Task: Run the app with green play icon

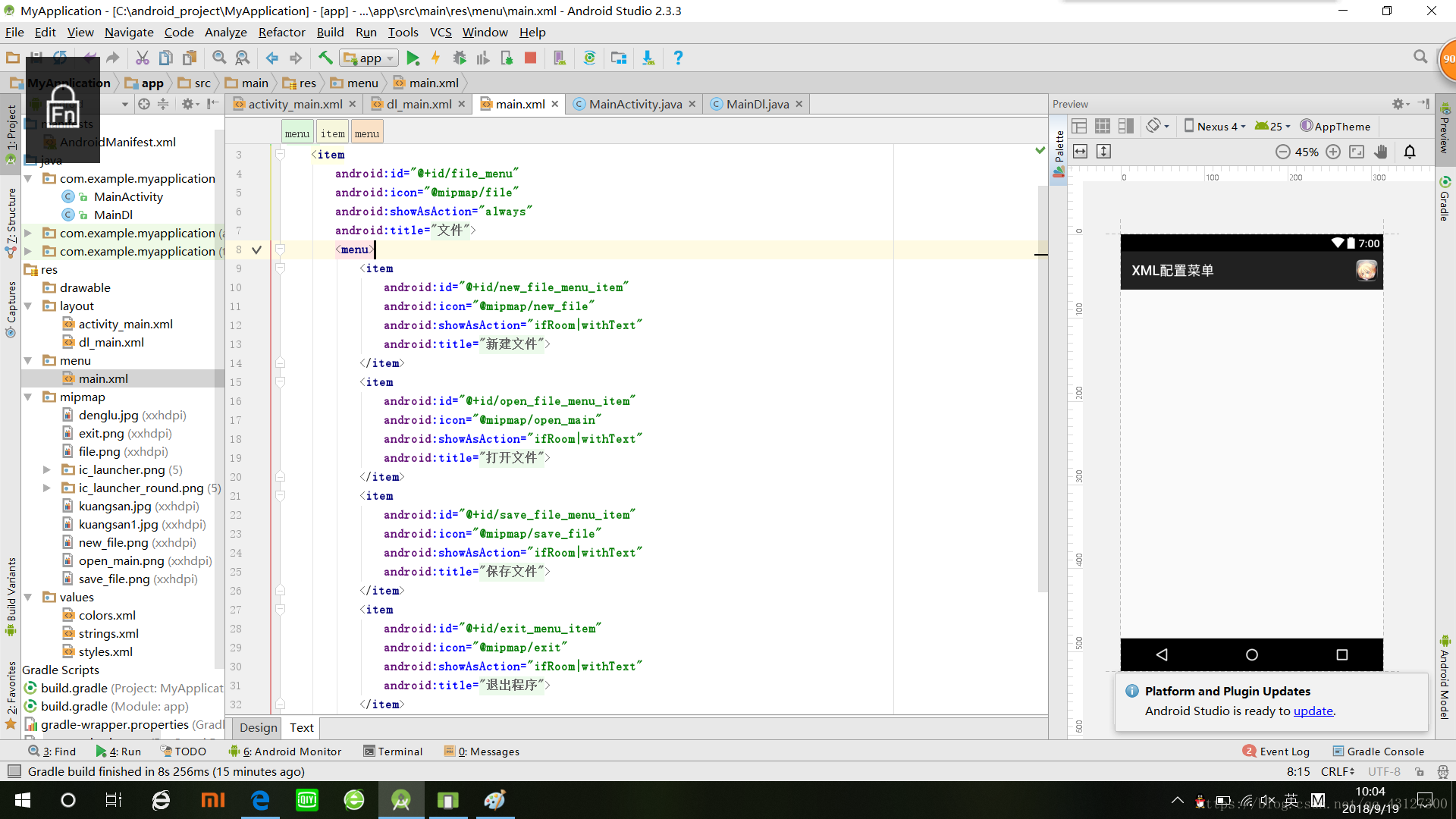Action: [413, 58]
